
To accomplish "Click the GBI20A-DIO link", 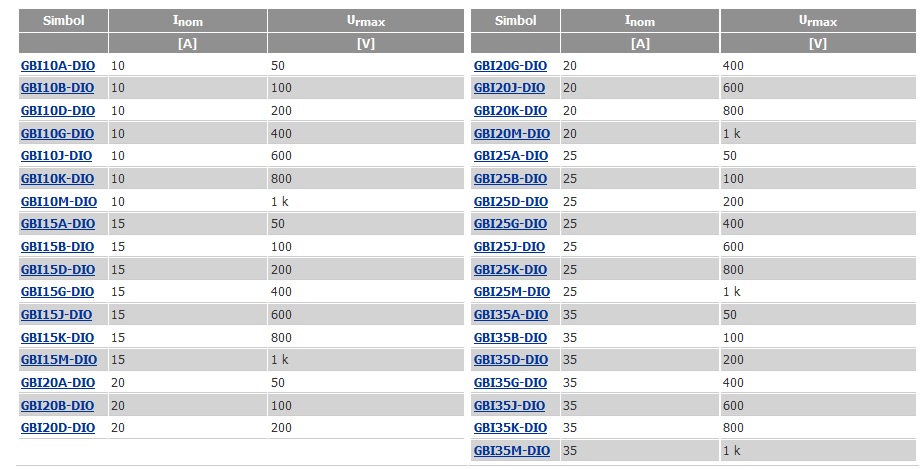I will click(x=58, y=383).
